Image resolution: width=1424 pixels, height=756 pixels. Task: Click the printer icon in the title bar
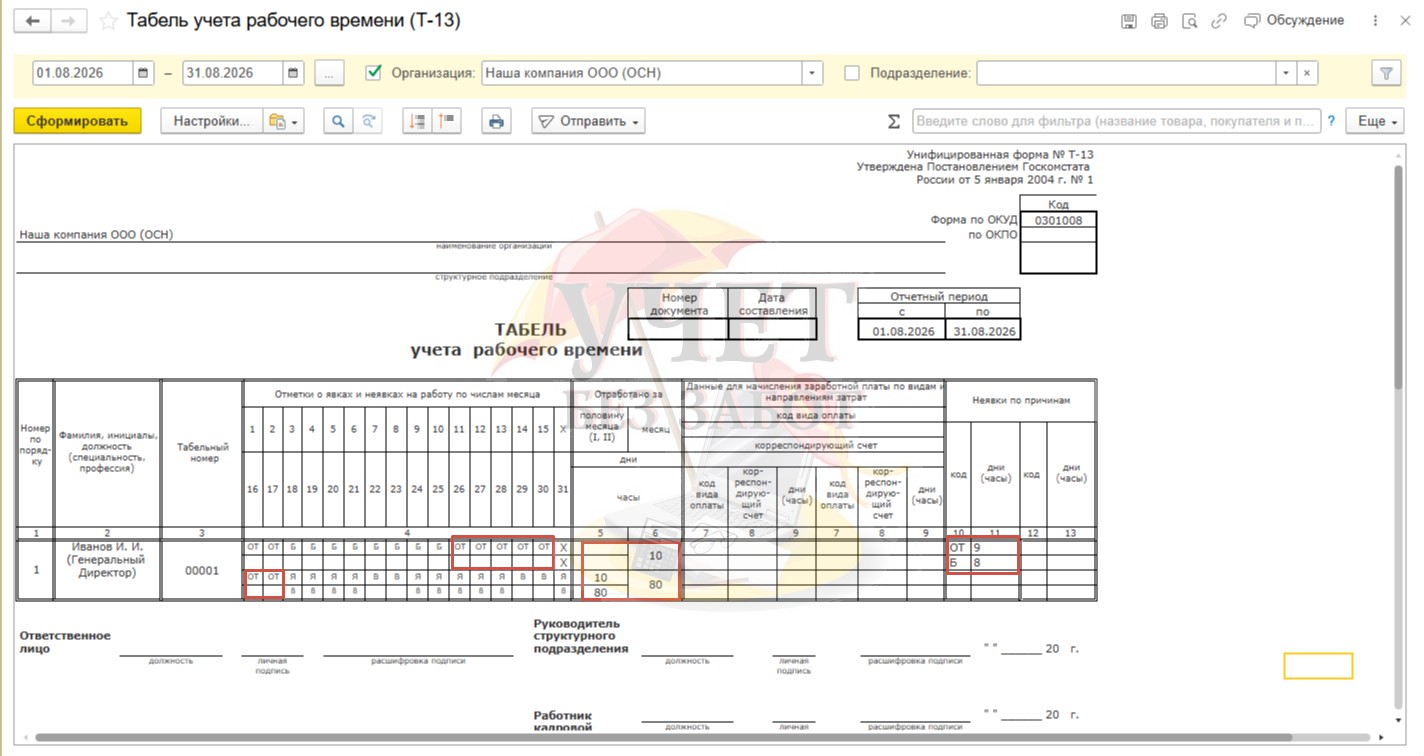[1159, 21]
